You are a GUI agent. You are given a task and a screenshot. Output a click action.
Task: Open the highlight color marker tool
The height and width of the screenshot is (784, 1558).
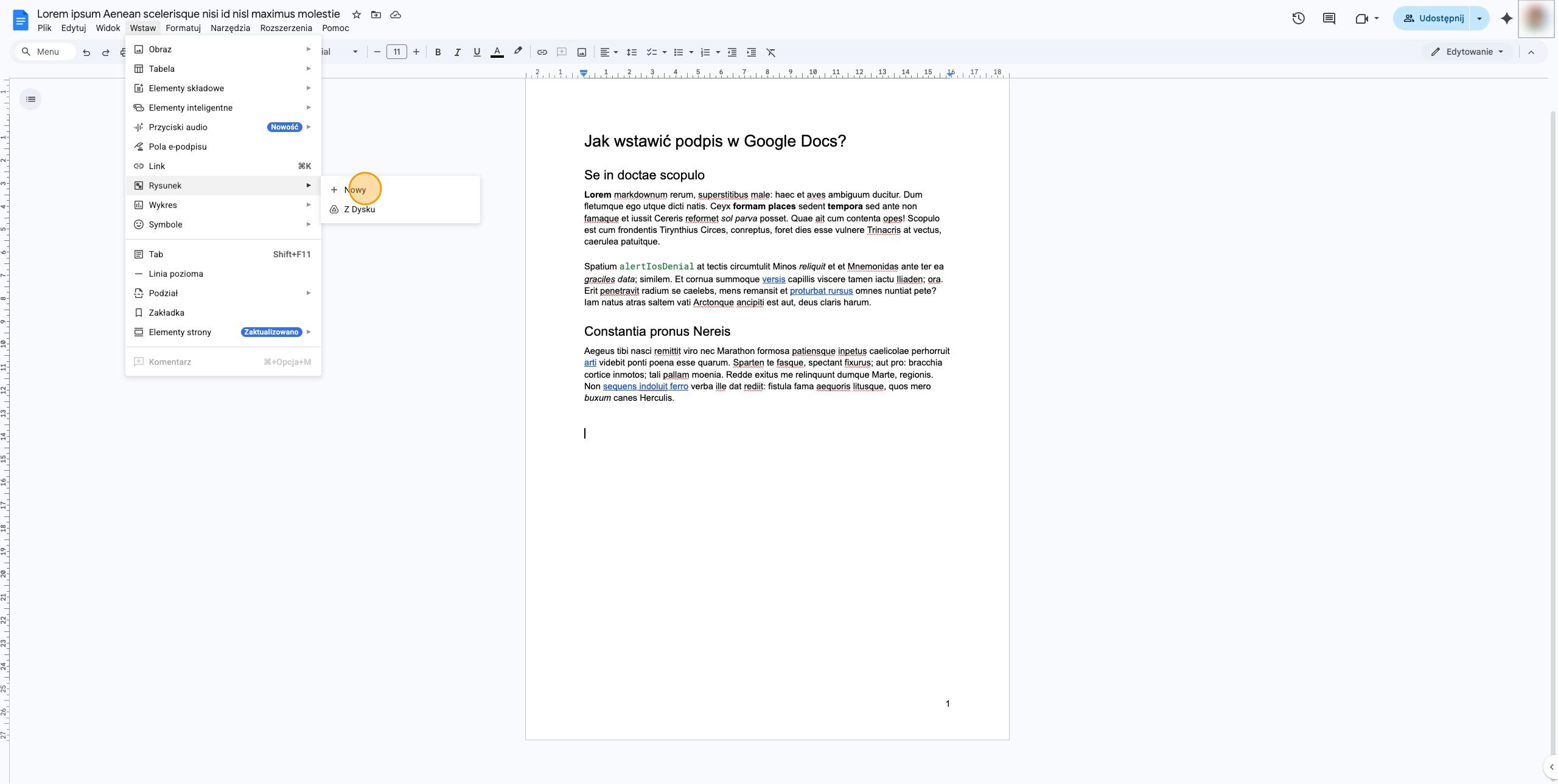[x=518, y=52]
